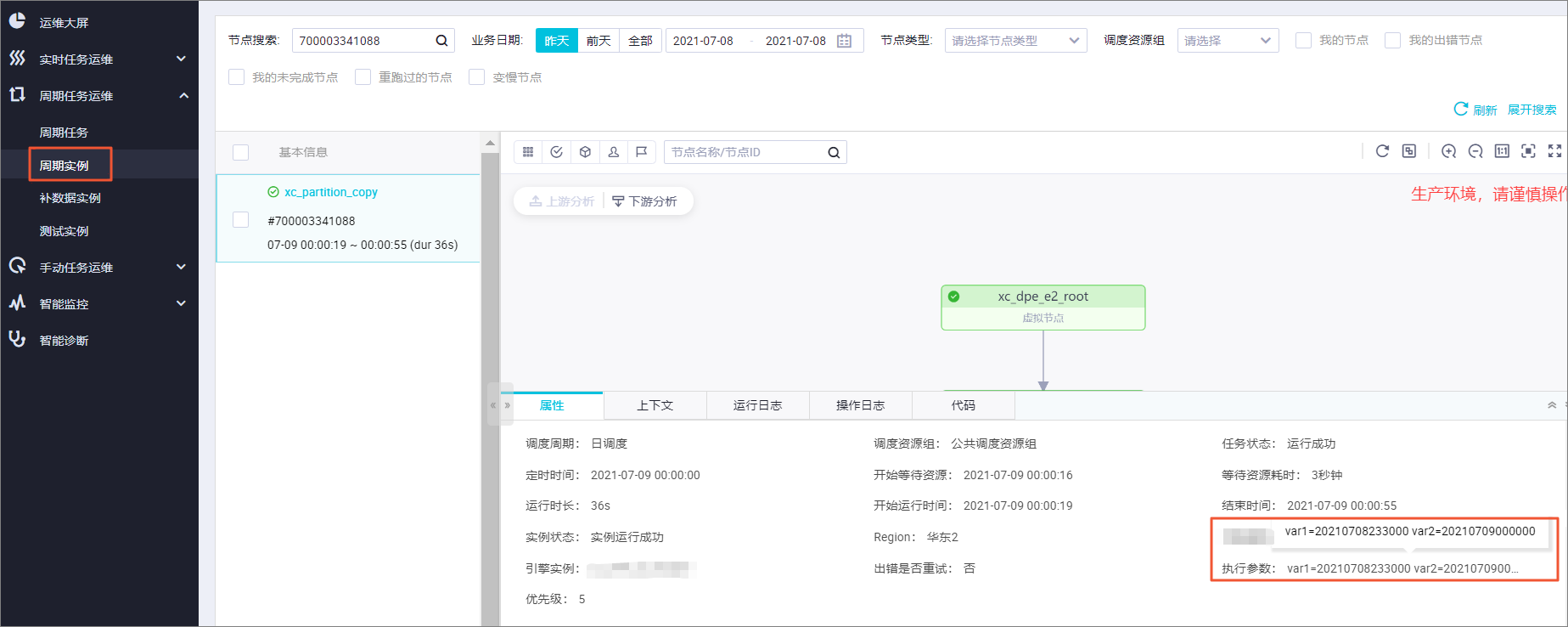
Task: Switch to the 属性 tab
Action: [x=552, y=405]
